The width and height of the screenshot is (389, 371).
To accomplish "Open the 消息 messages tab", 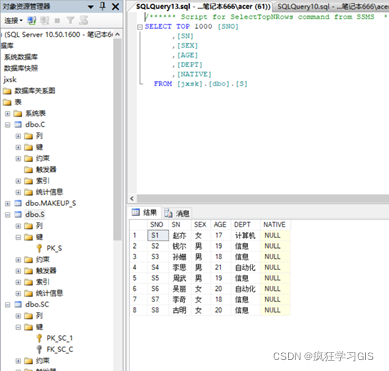I will point(177,213).
